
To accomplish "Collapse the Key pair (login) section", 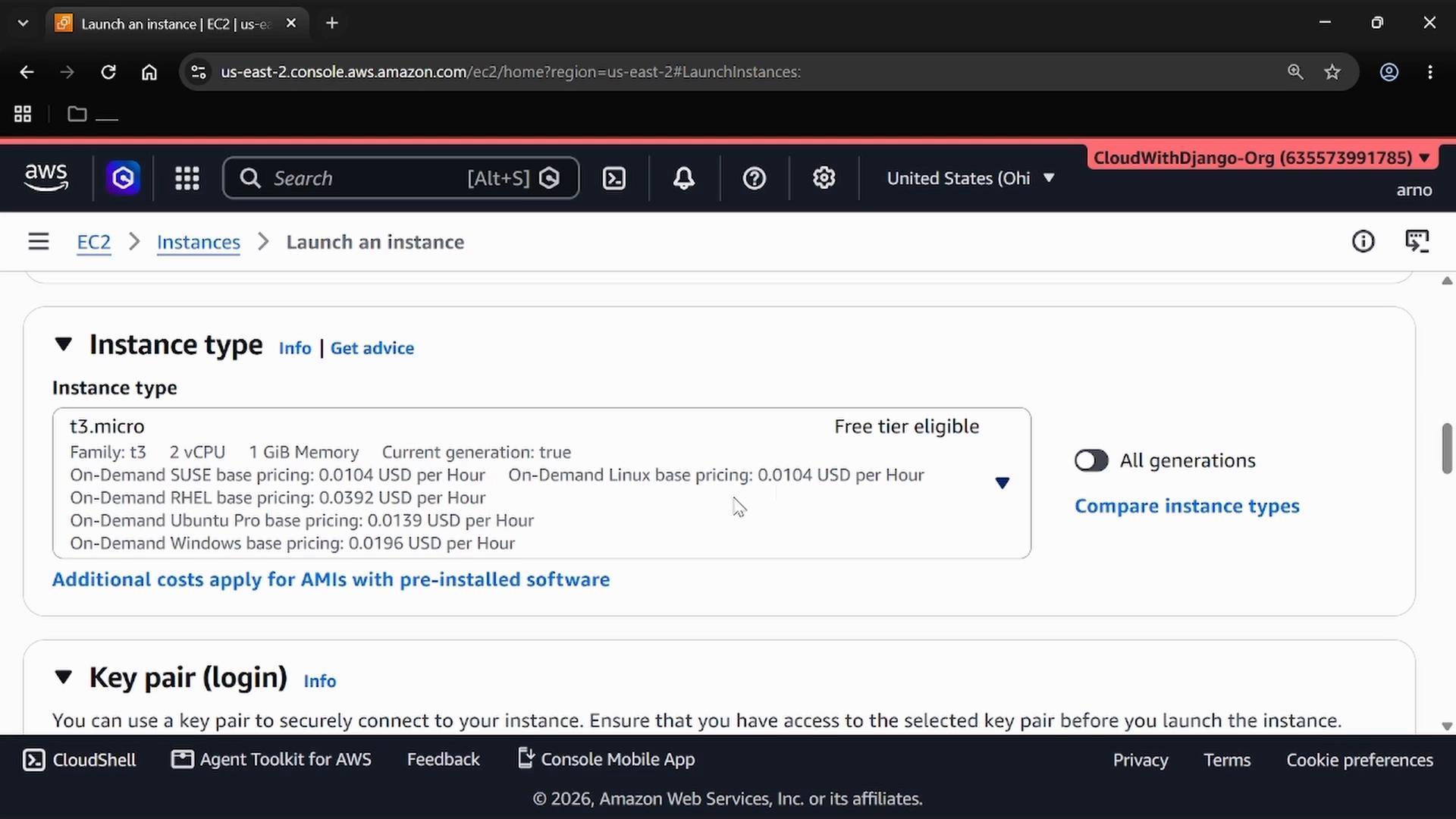I will coord(64,677).
